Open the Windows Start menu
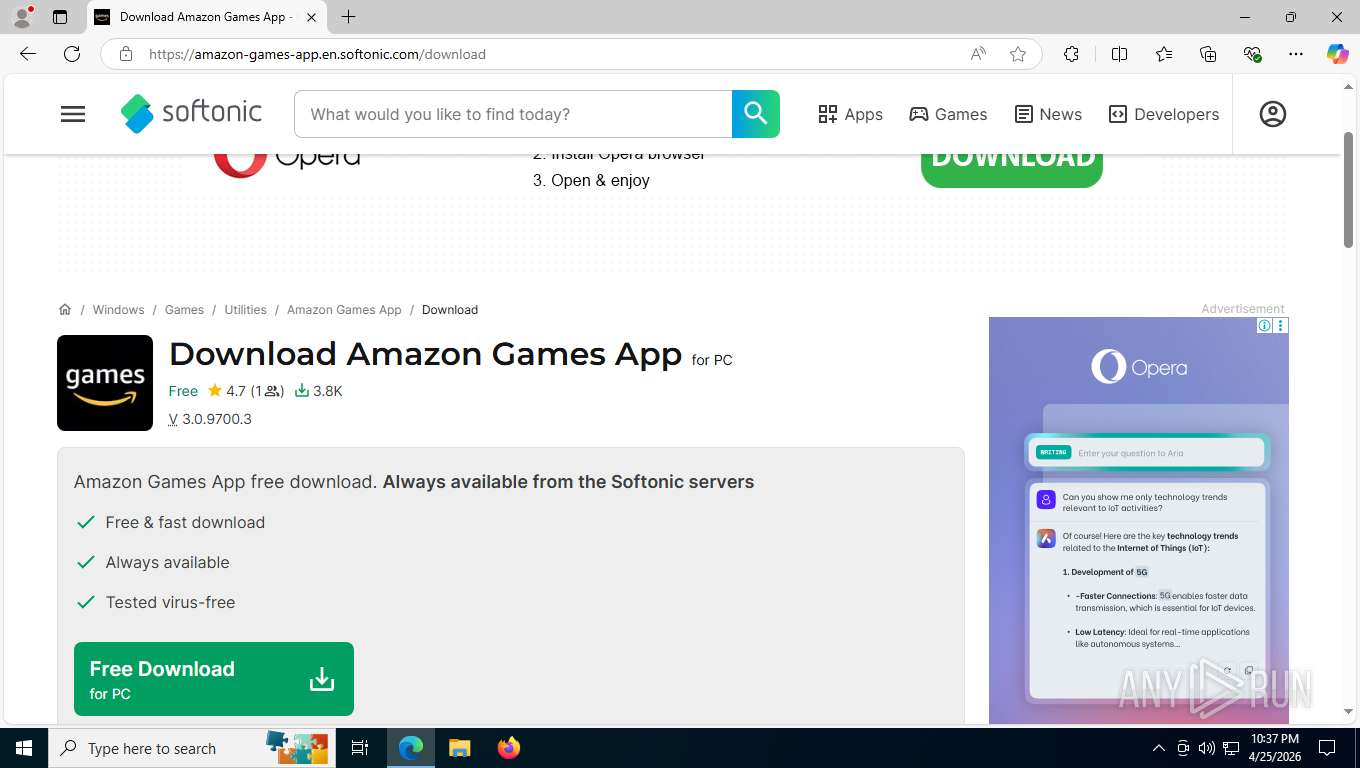The image size is (1360, 768). (x=24, y=748)
